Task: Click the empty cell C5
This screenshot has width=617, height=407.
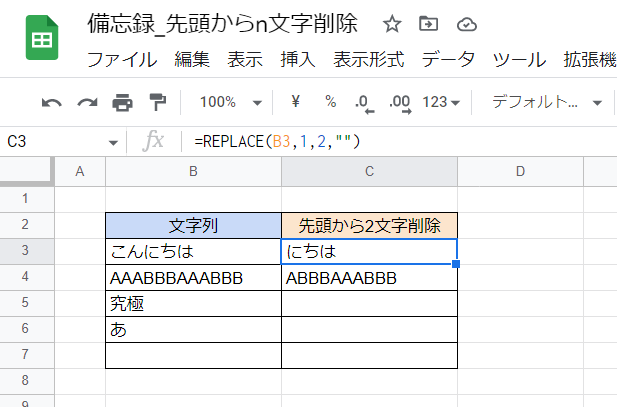Action: tap(369, 303)
